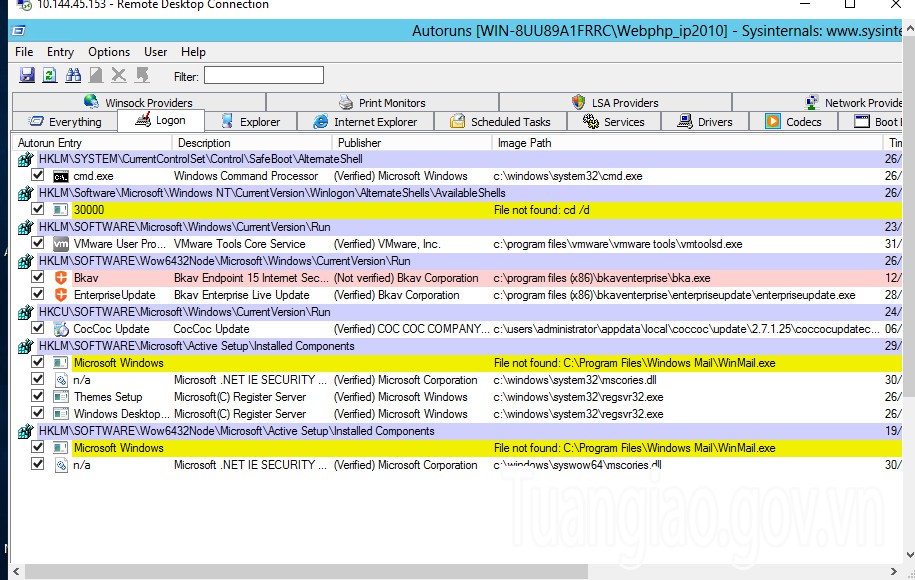The width and height of the screenshot is (915, 580).
Task: Uncheck the Windows Desktop entry checkbox
Action: 38,413
